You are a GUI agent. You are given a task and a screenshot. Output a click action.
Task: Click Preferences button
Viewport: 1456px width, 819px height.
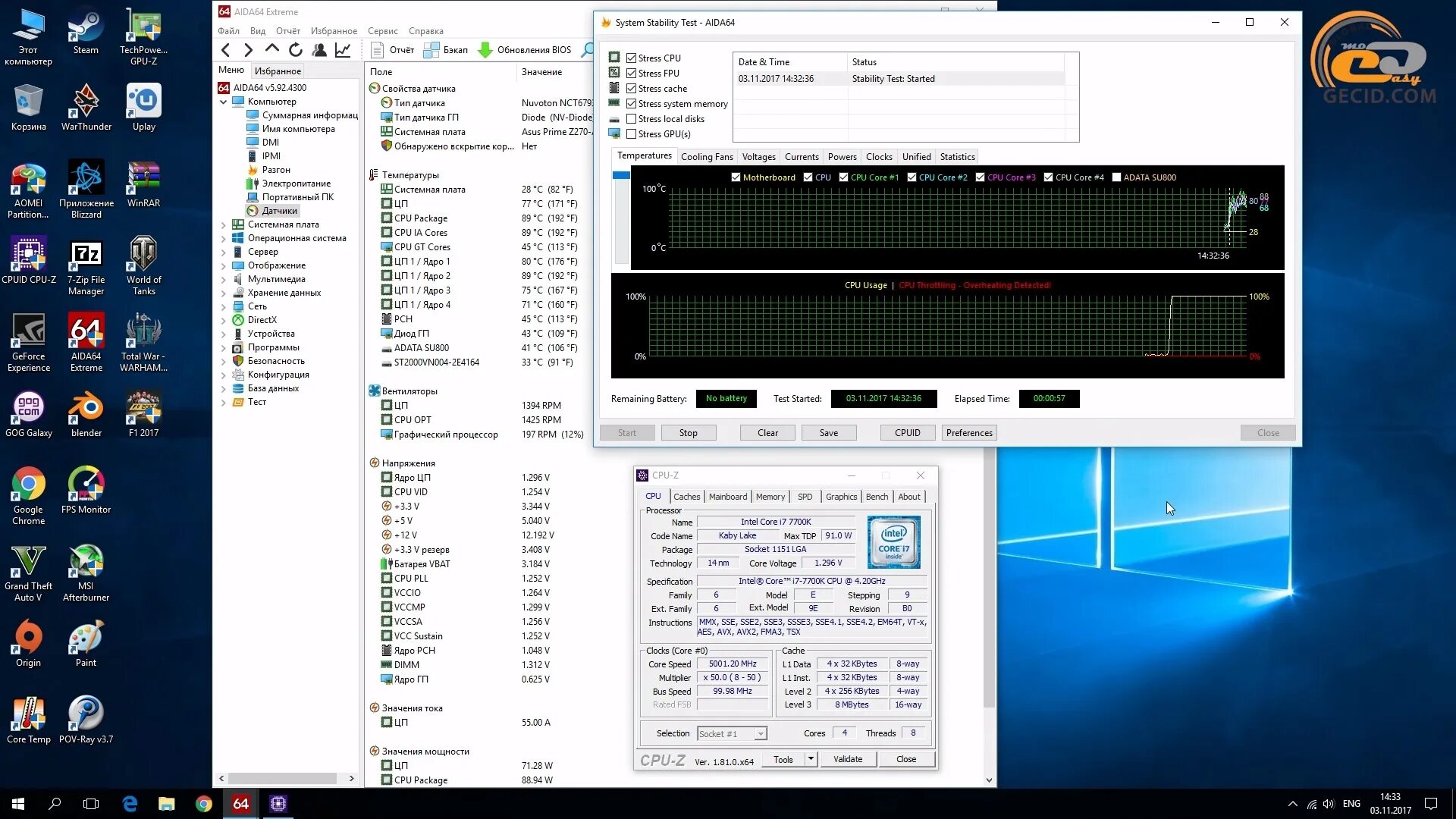969,433
